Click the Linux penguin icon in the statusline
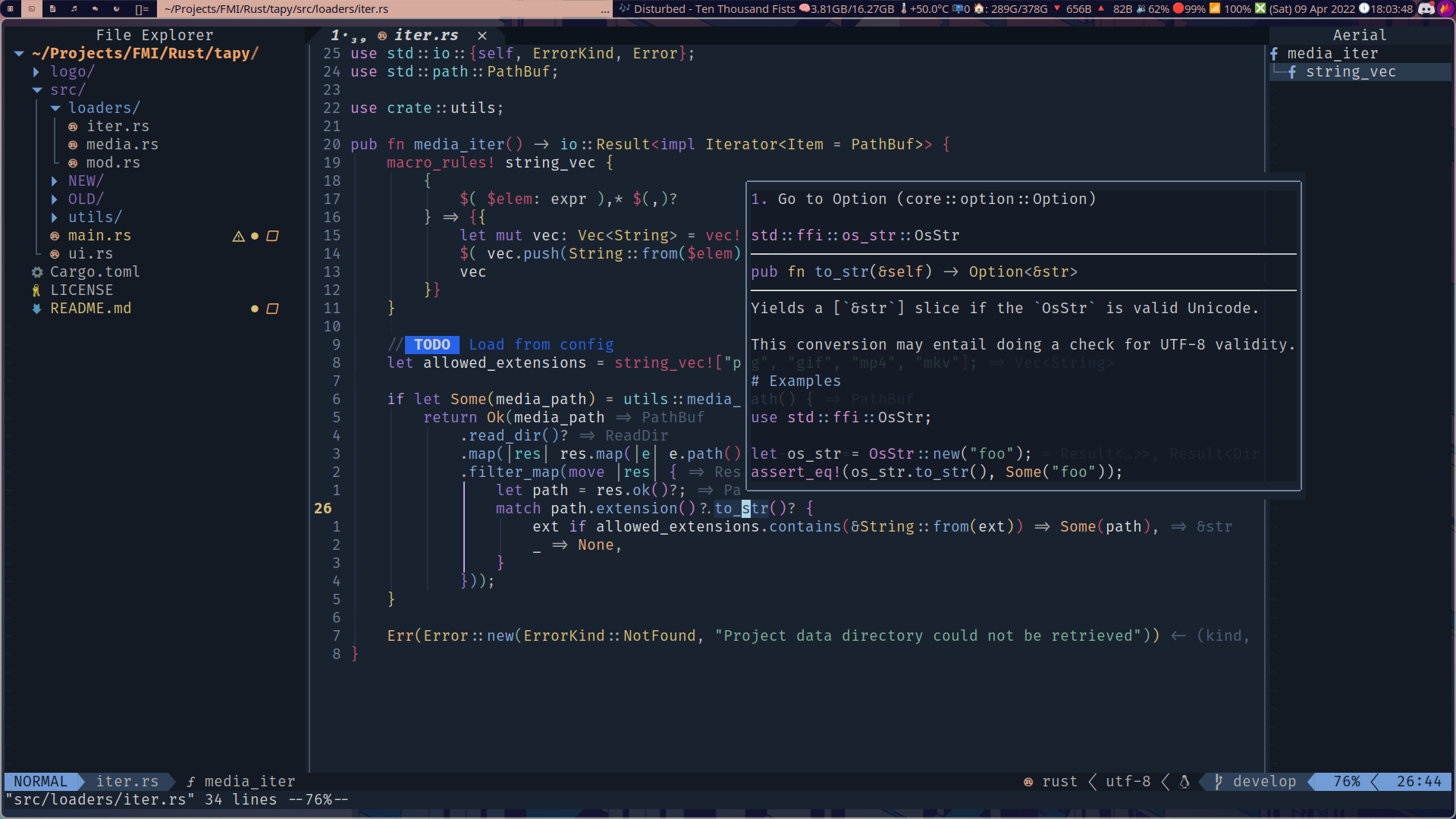This screenshot has width=1456, height=819. click(x=1185, y=782)
